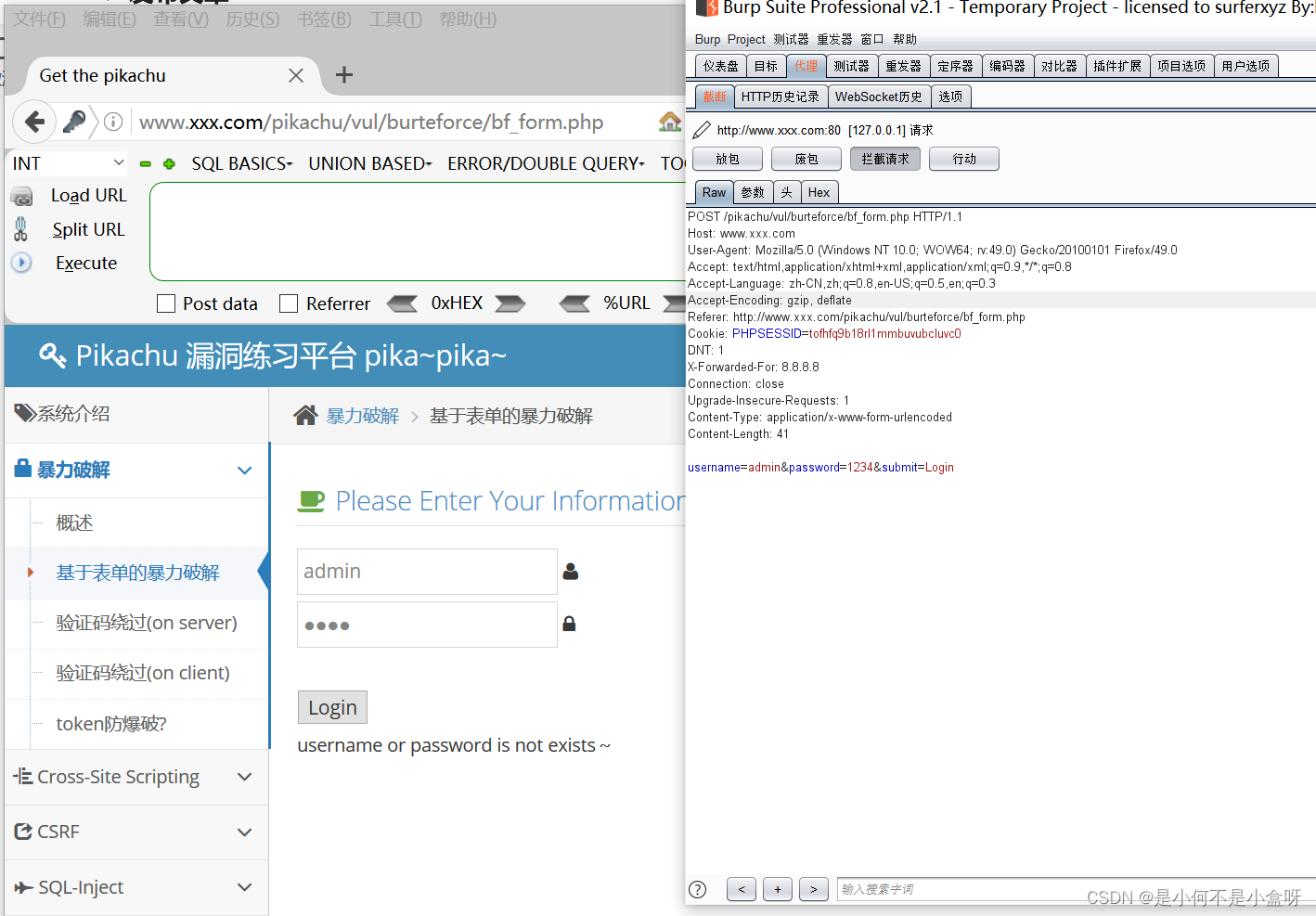Toggle the Post data checkbox
The height and width of the screenshot is (916, 1316).
(166, 303)
